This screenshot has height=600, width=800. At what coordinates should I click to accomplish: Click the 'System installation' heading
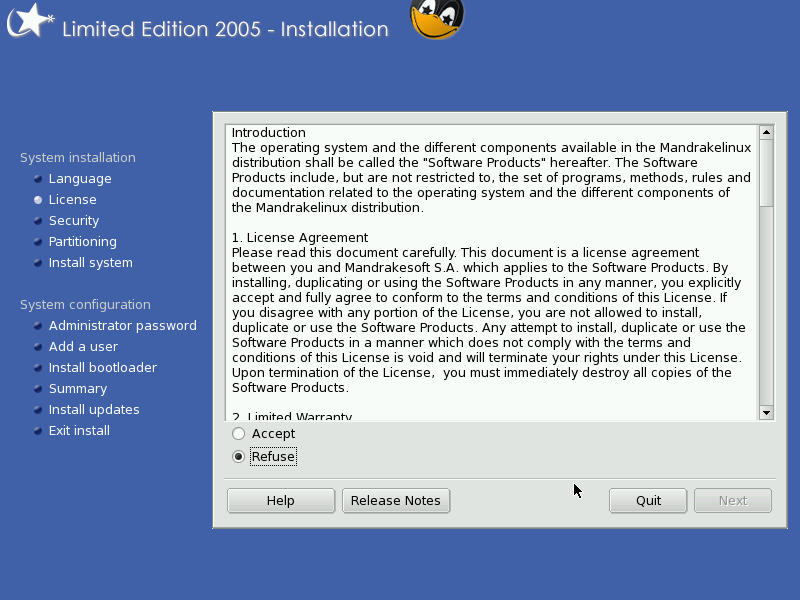[x=78, y=158]
